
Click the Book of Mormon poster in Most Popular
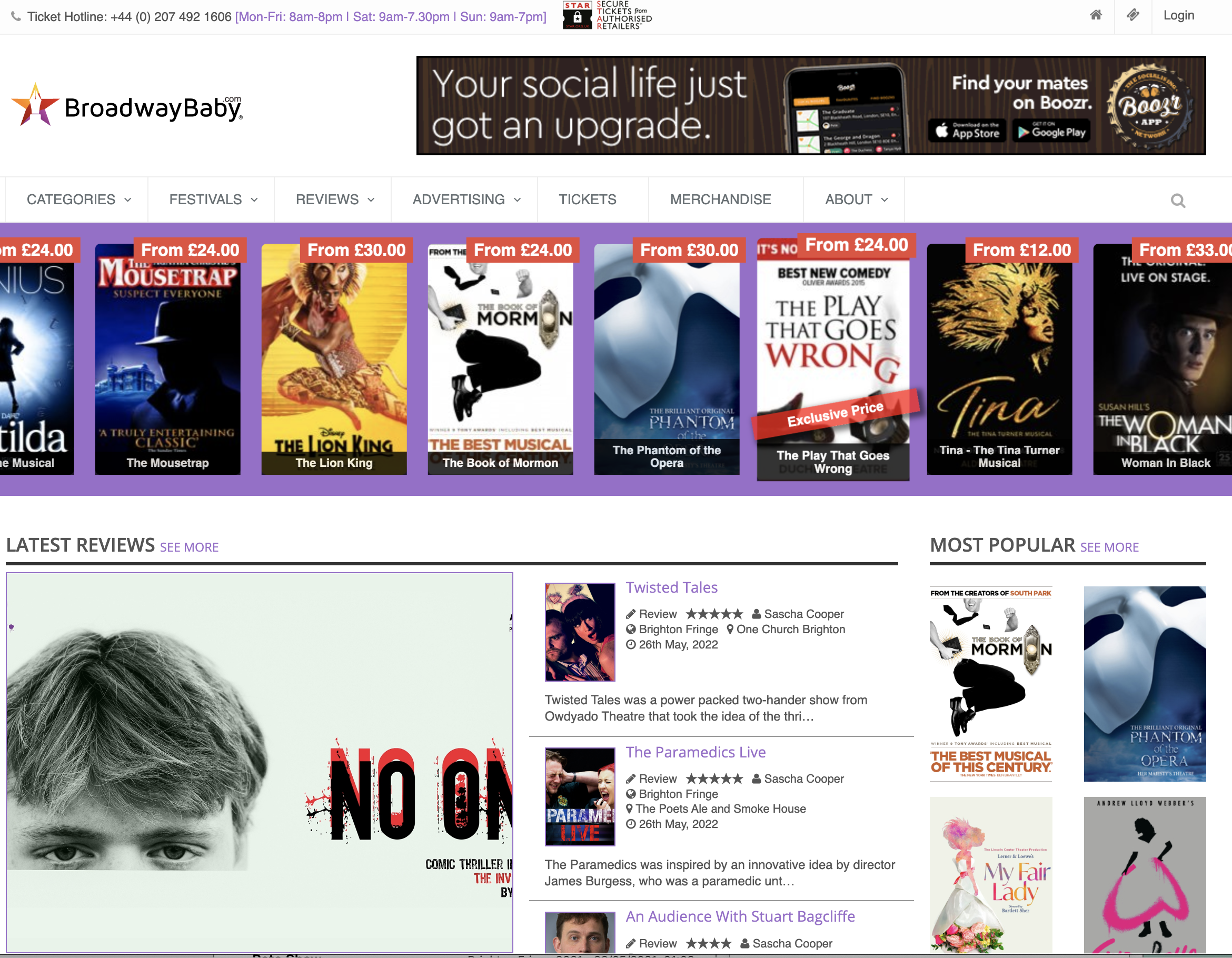point(990,684)
